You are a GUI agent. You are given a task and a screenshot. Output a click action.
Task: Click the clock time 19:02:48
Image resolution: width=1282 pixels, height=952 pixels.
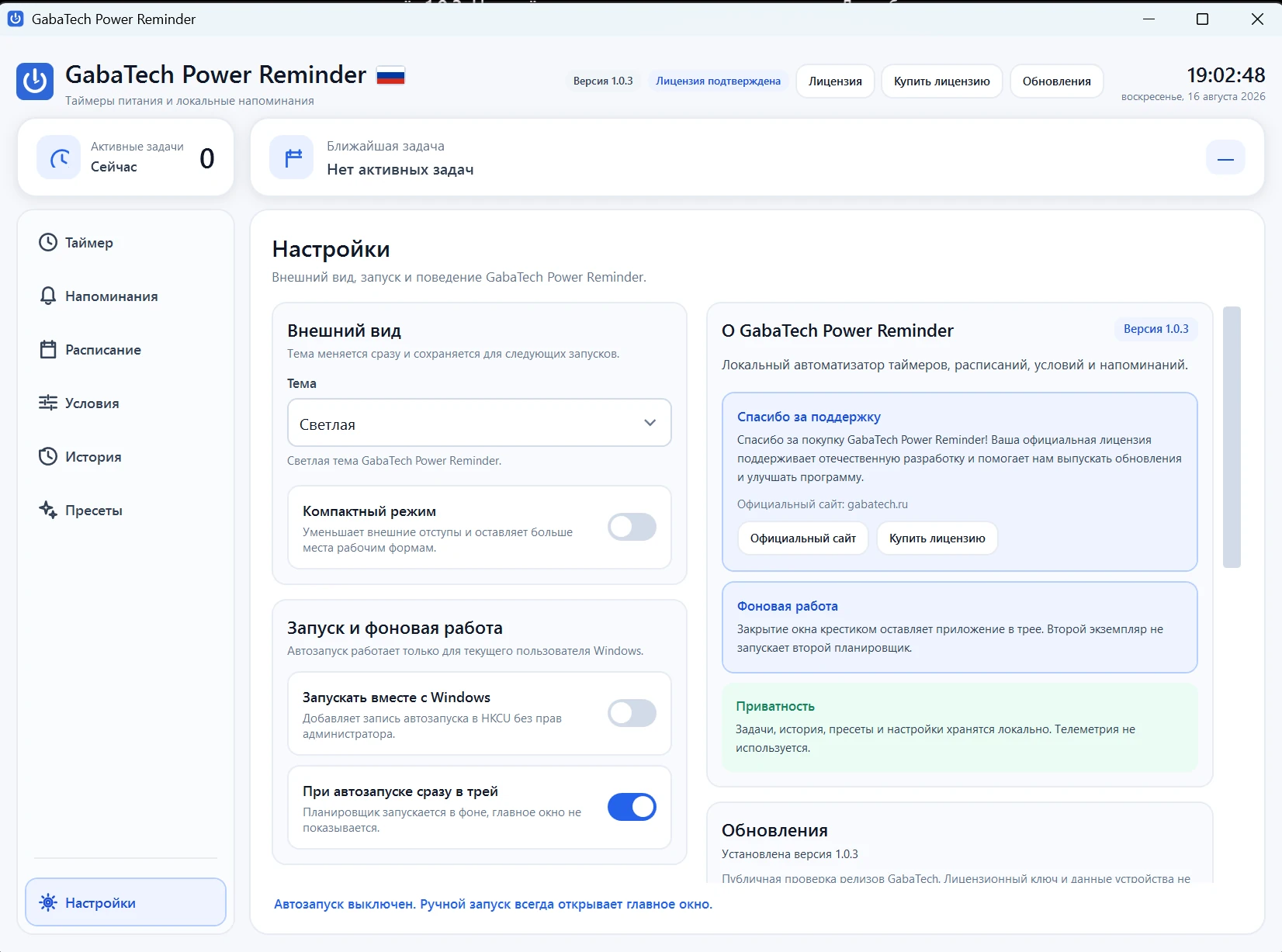(x=1225, y=75)
